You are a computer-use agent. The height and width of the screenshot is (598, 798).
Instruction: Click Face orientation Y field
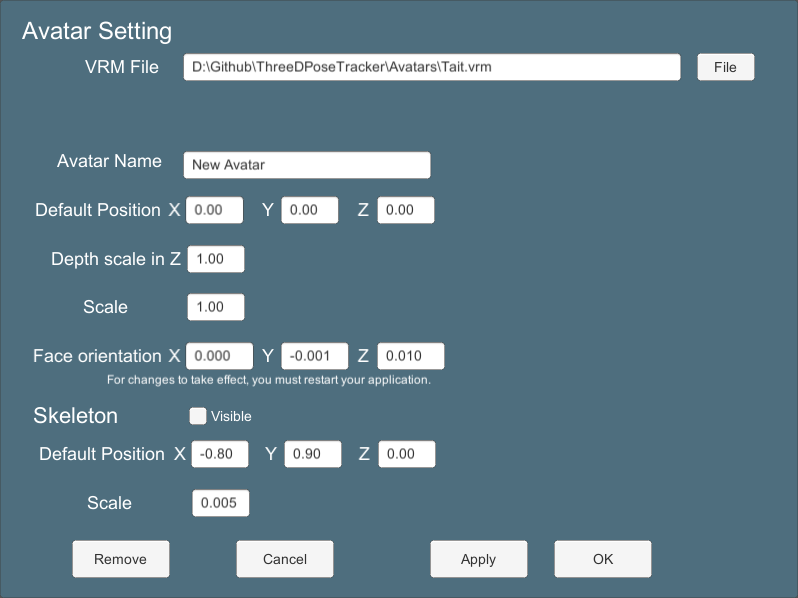point(315,356)
